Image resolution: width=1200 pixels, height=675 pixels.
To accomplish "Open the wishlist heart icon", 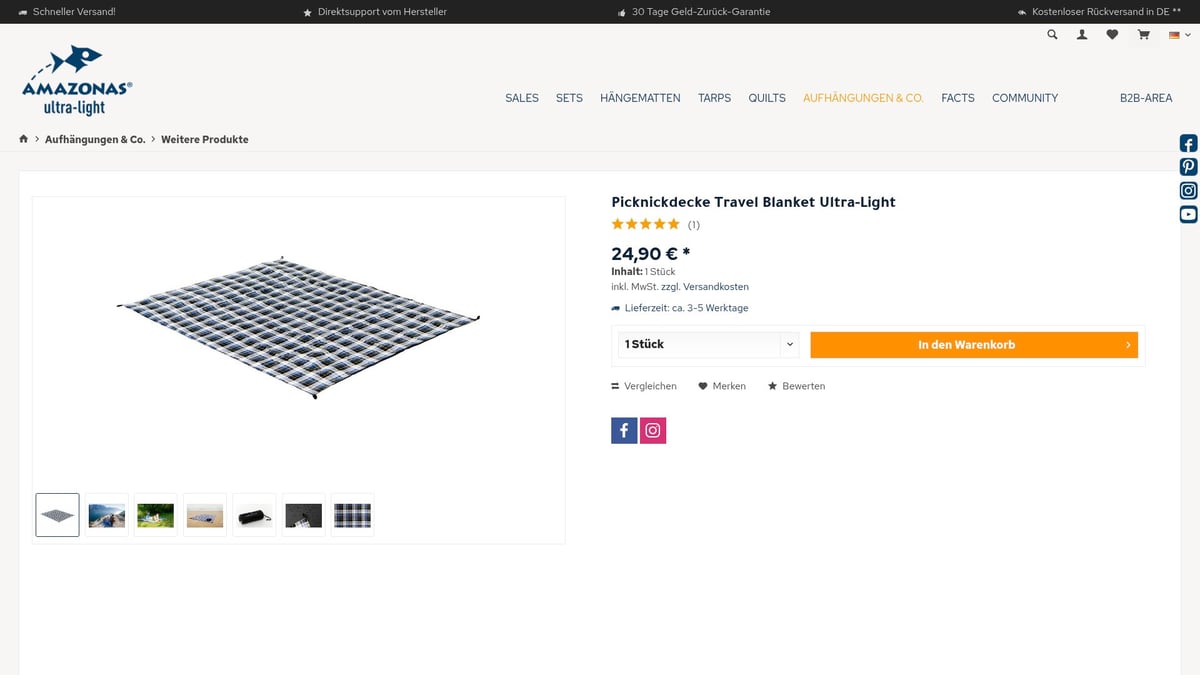I will (x=1112, y=34).
